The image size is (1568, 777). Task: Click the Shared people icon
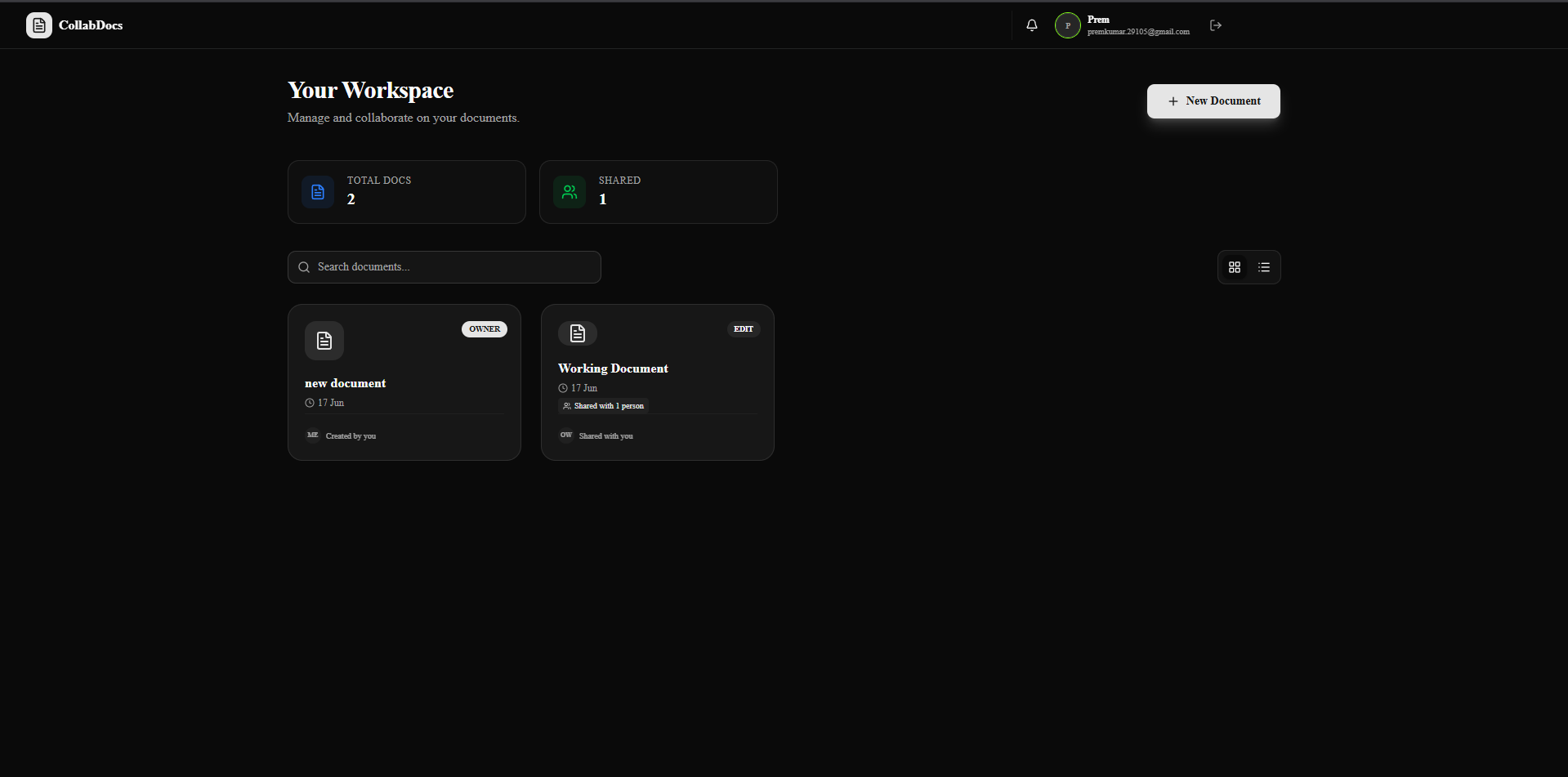(570, 192)
